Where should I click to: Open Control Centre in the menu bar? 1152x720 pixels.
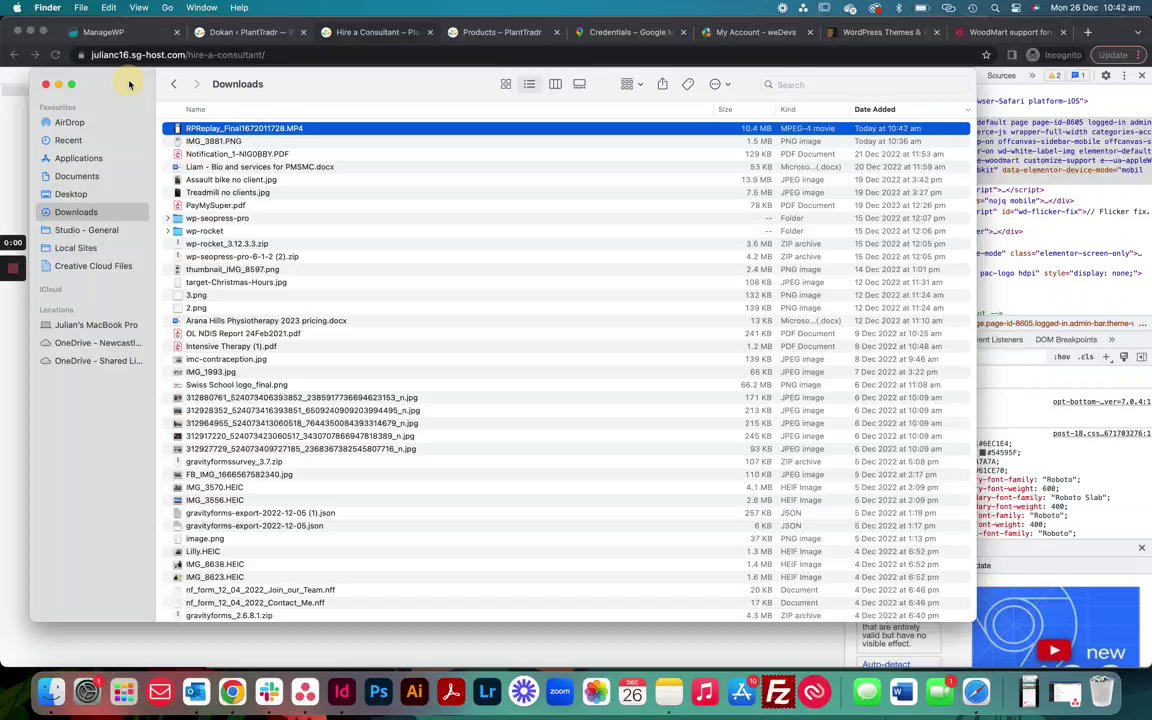[1016, 8]
